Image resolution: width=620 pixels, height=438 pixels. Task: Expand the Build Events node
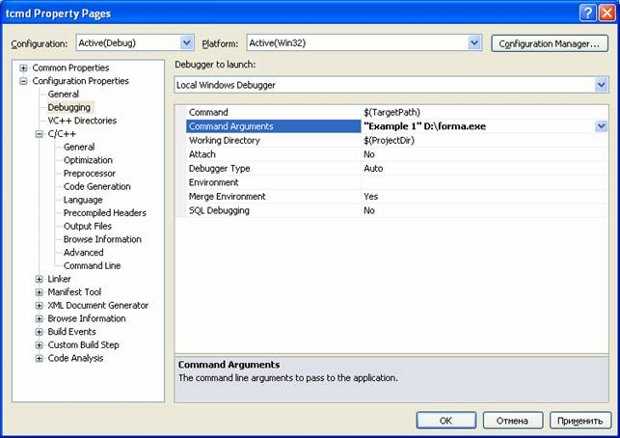click(39, 332)
